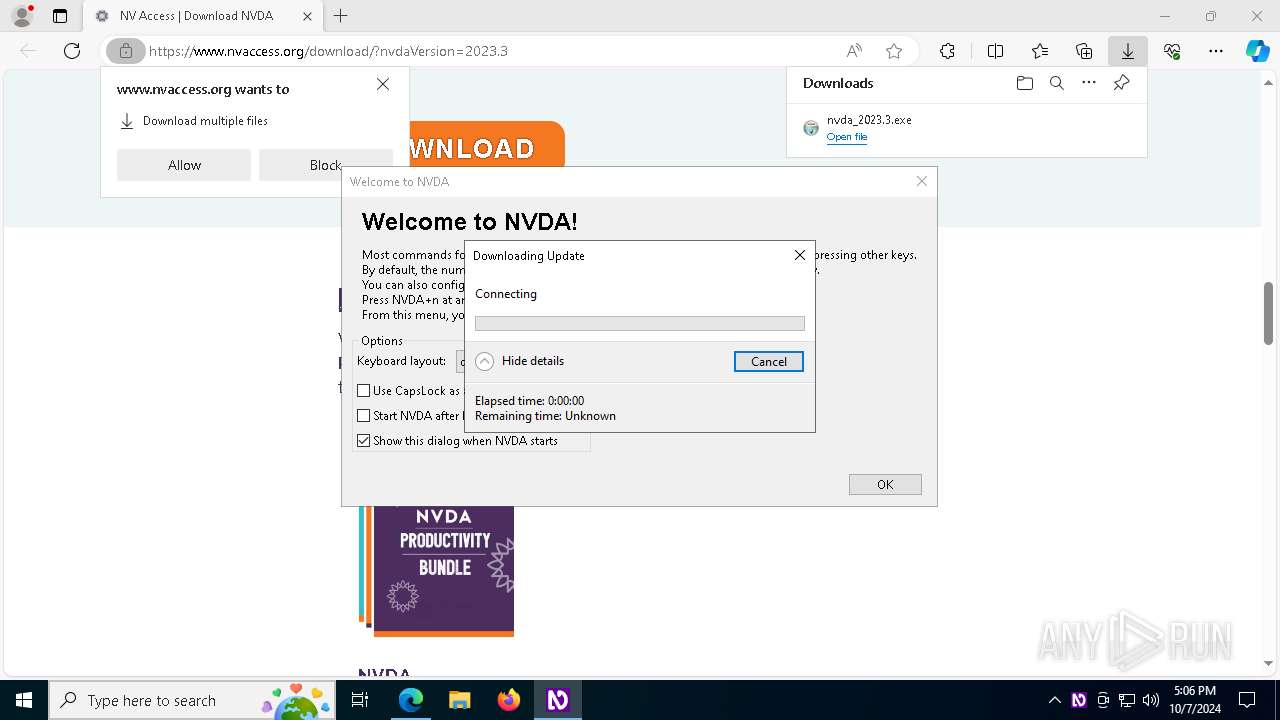Click the NVDA system tray icon
Viewport: 1280px width, 720px height.
(1079, 700)
